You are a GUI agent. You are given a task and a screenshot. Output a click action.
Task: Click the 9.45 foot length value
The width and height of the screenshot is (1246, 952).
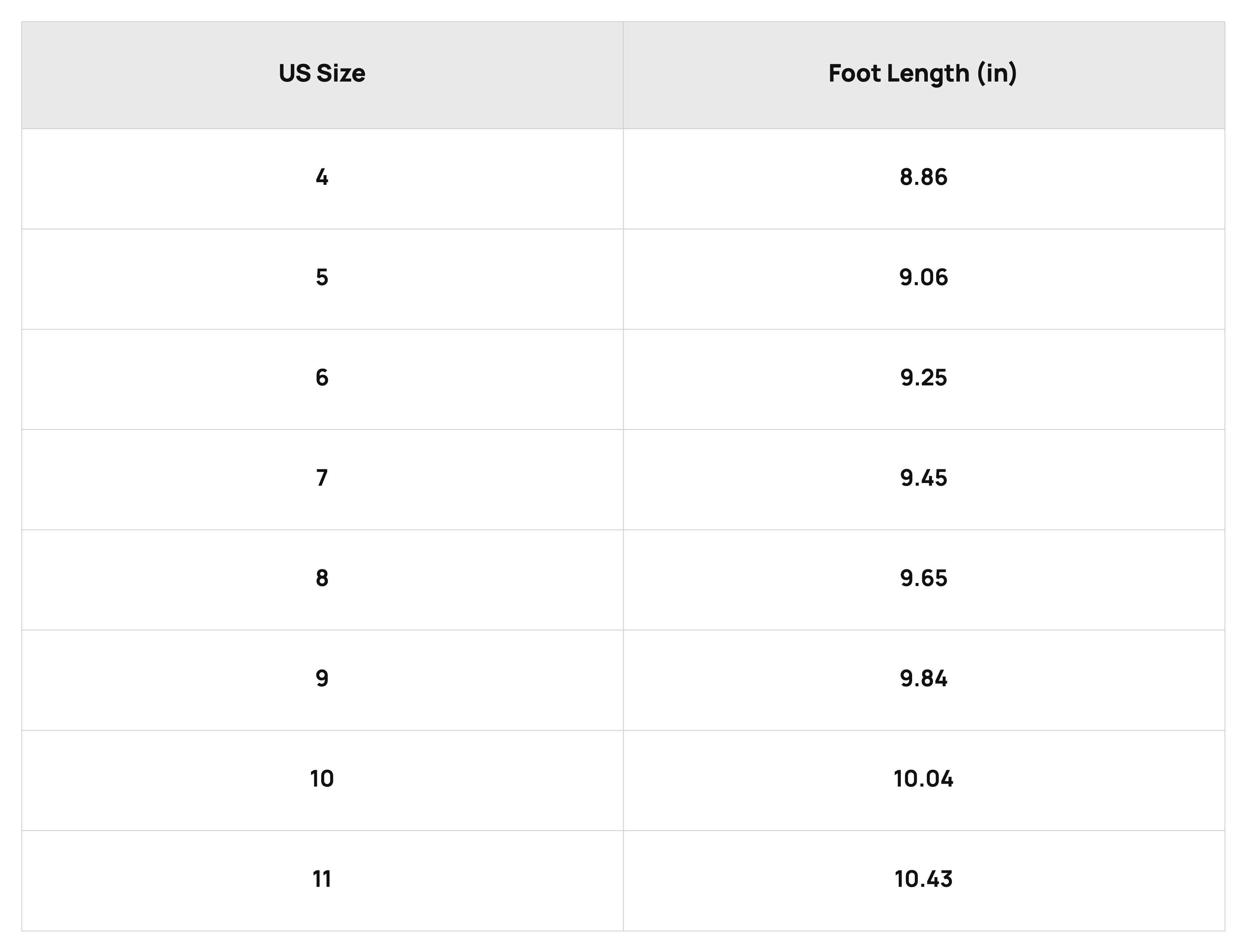[x=923, y=478]
